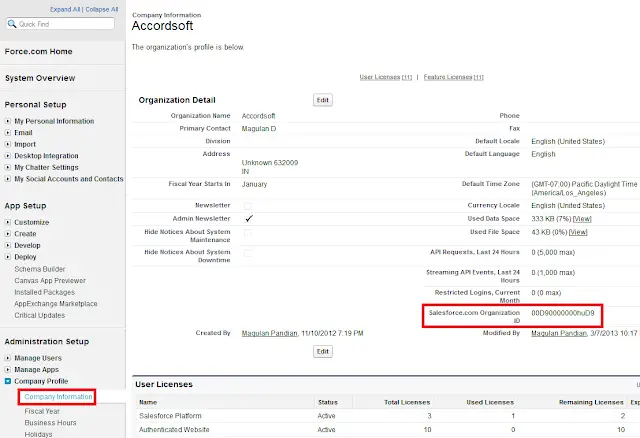This screenshot has width=640, height=438.
Task: Open System Overview
Action: click(40, 78)
